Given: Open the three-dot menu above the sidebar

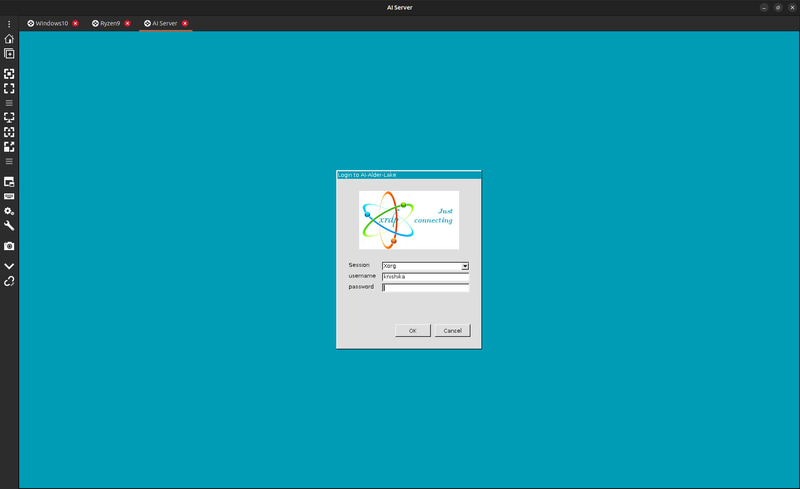Looking at the screenshot, I should point(9,23).
